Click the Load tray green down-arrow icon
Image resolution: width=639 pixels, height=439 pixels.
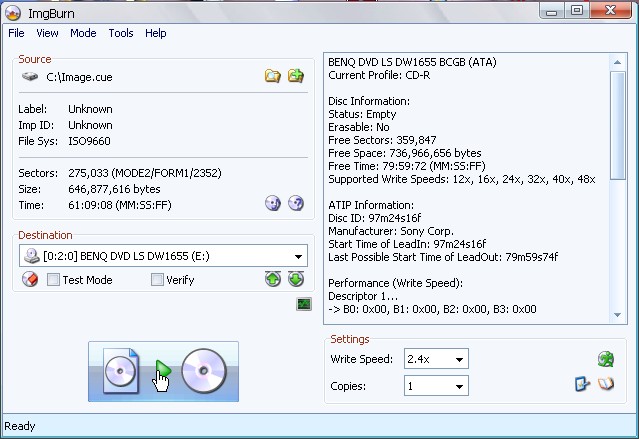click(296, 279)
